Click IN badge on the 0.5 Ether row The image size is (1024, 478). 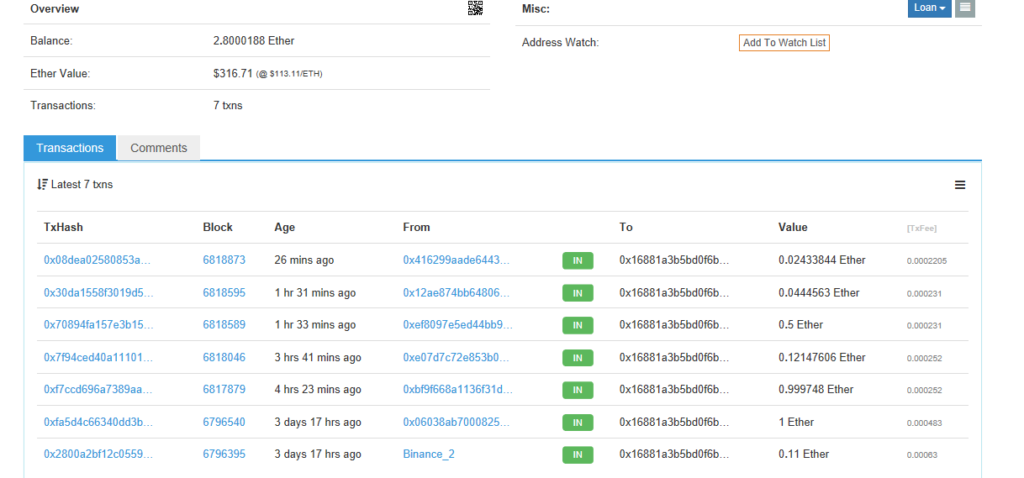tap(577, 325)
